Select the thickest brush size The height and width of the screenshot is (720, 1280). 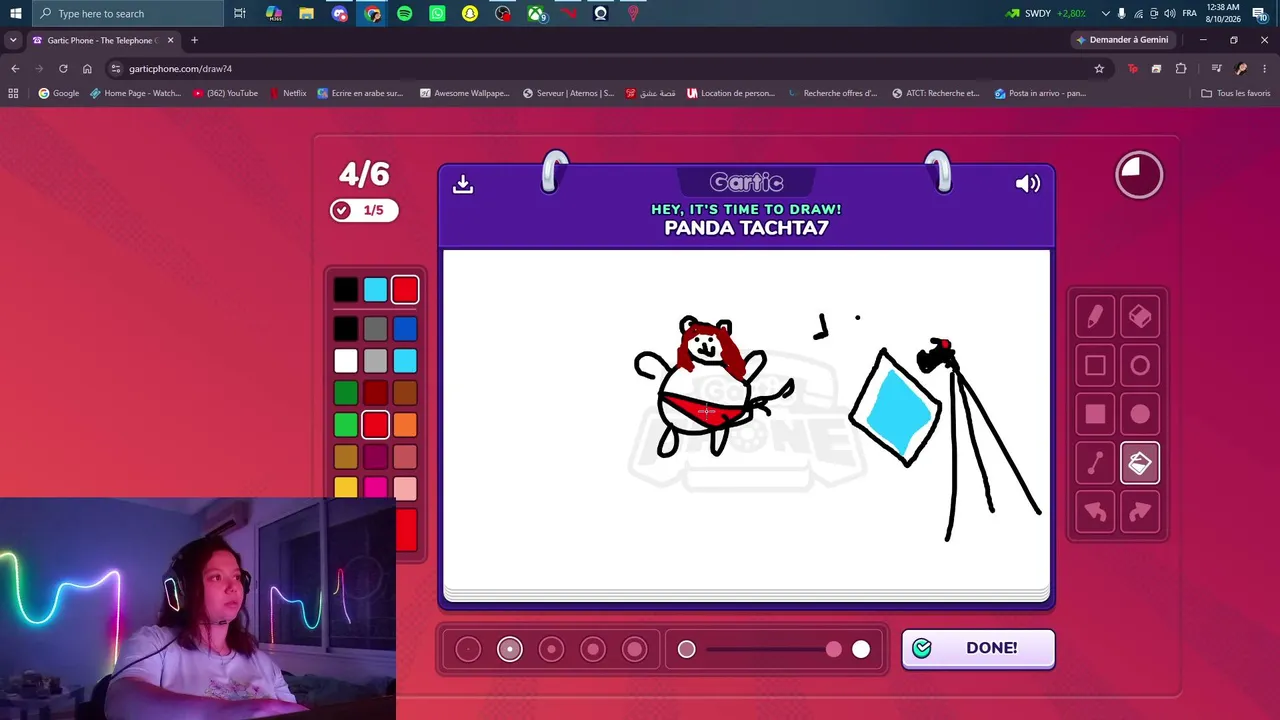pos(635,650)
